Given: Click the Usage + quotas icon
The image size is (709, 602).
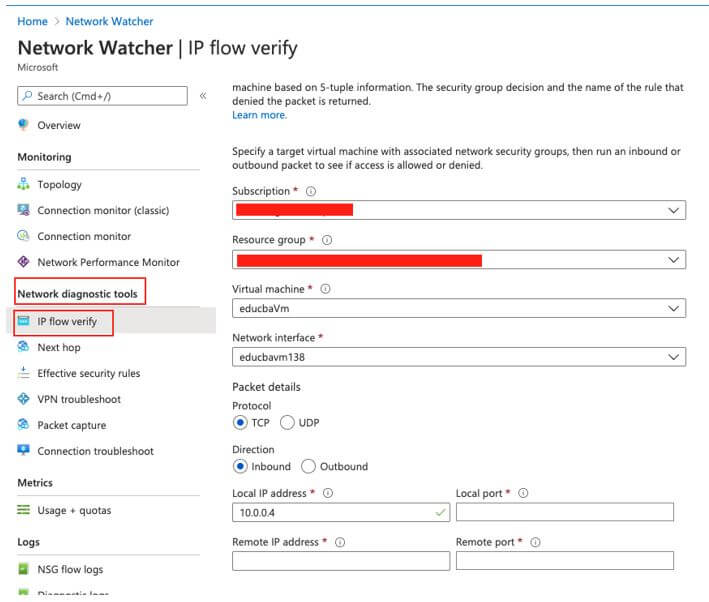Looking at the screenshot, I should click(x=24, y=510).
